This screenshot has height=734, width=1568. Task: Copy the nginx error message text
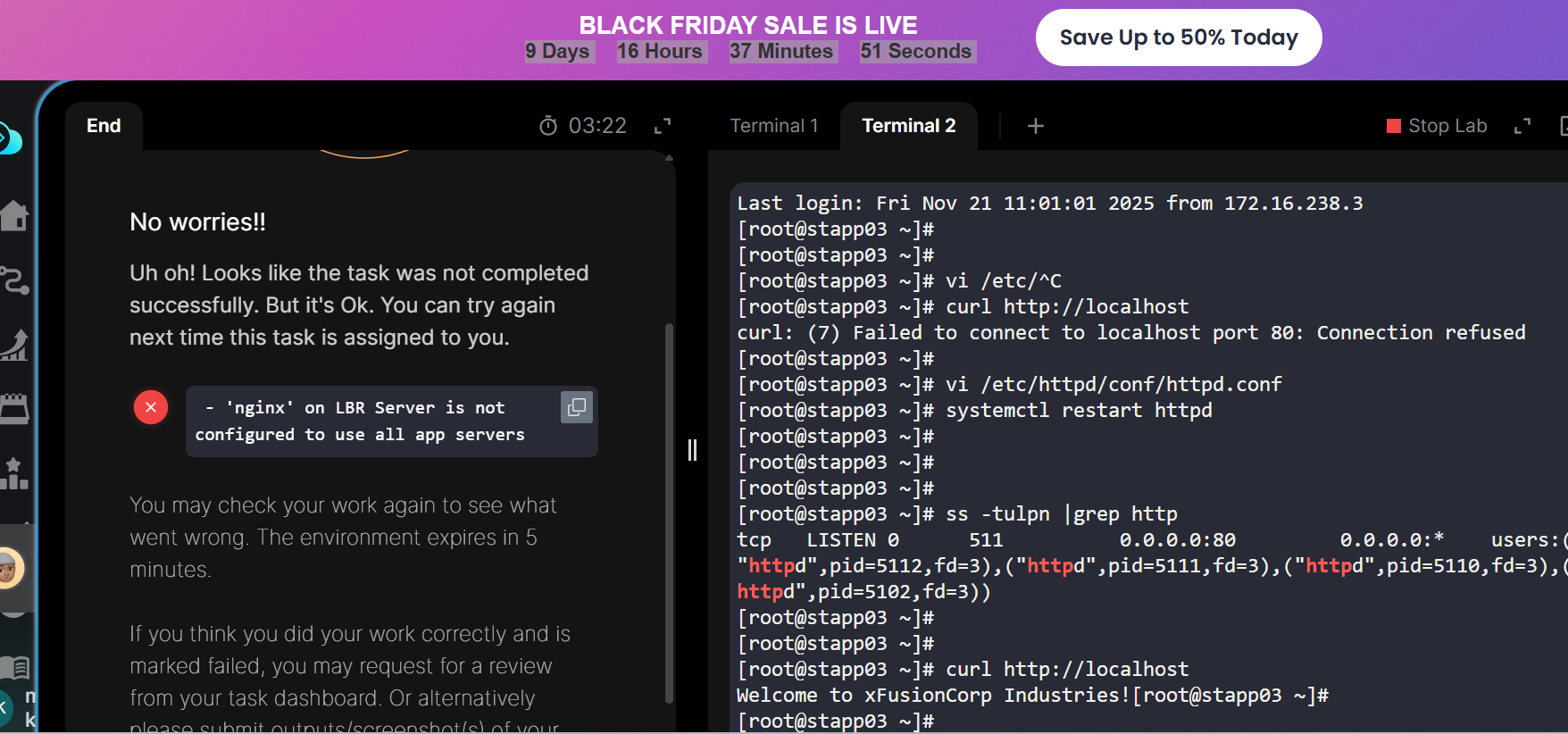[577, 407]
